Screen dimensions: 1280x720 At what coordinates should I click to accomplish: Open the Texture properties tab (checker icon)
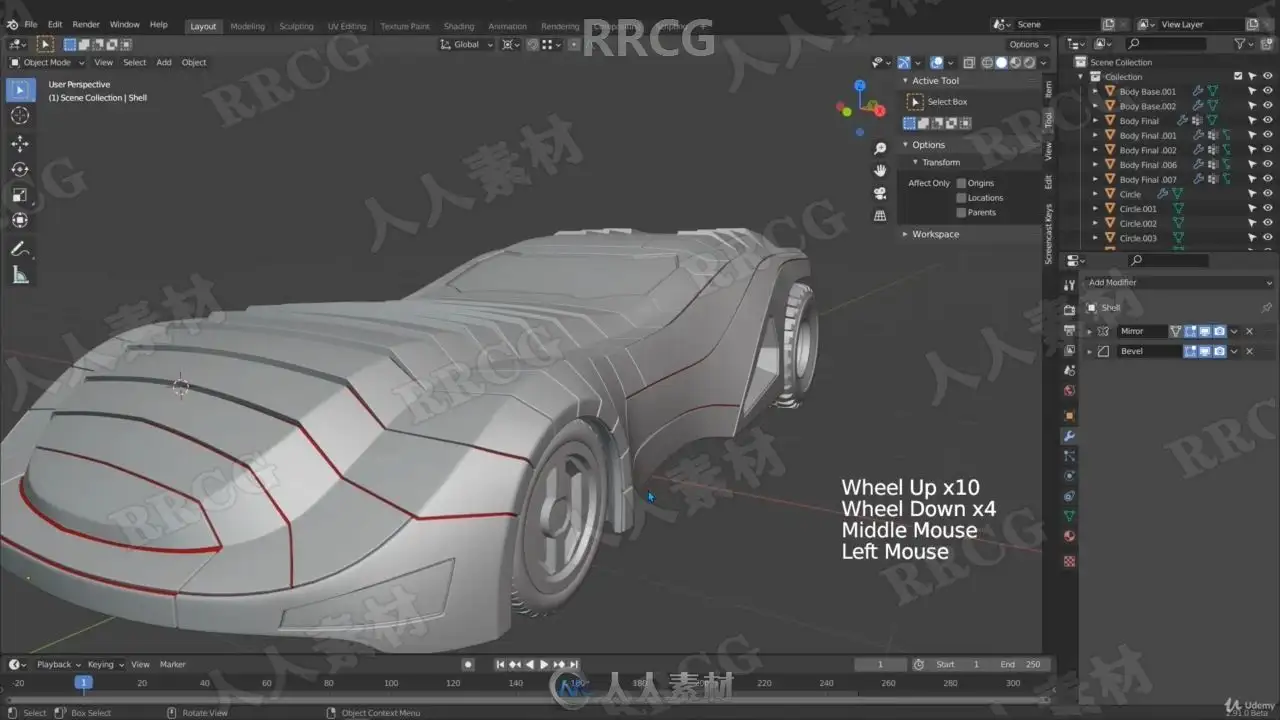coord(1069,562)
